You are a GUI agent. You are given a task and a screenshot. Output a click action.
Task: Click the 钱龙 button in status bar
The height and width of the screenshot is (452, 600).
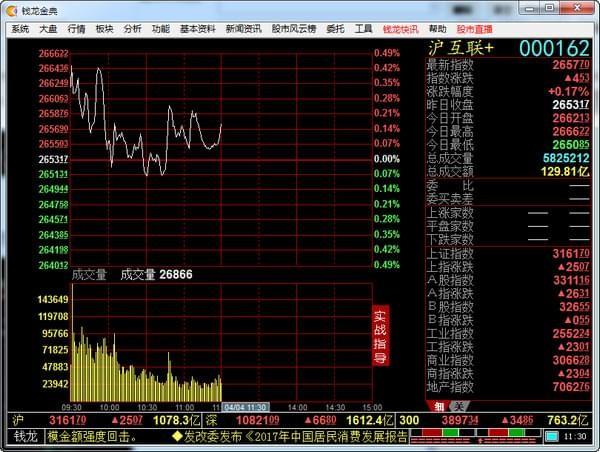click(x=26, y=437)
